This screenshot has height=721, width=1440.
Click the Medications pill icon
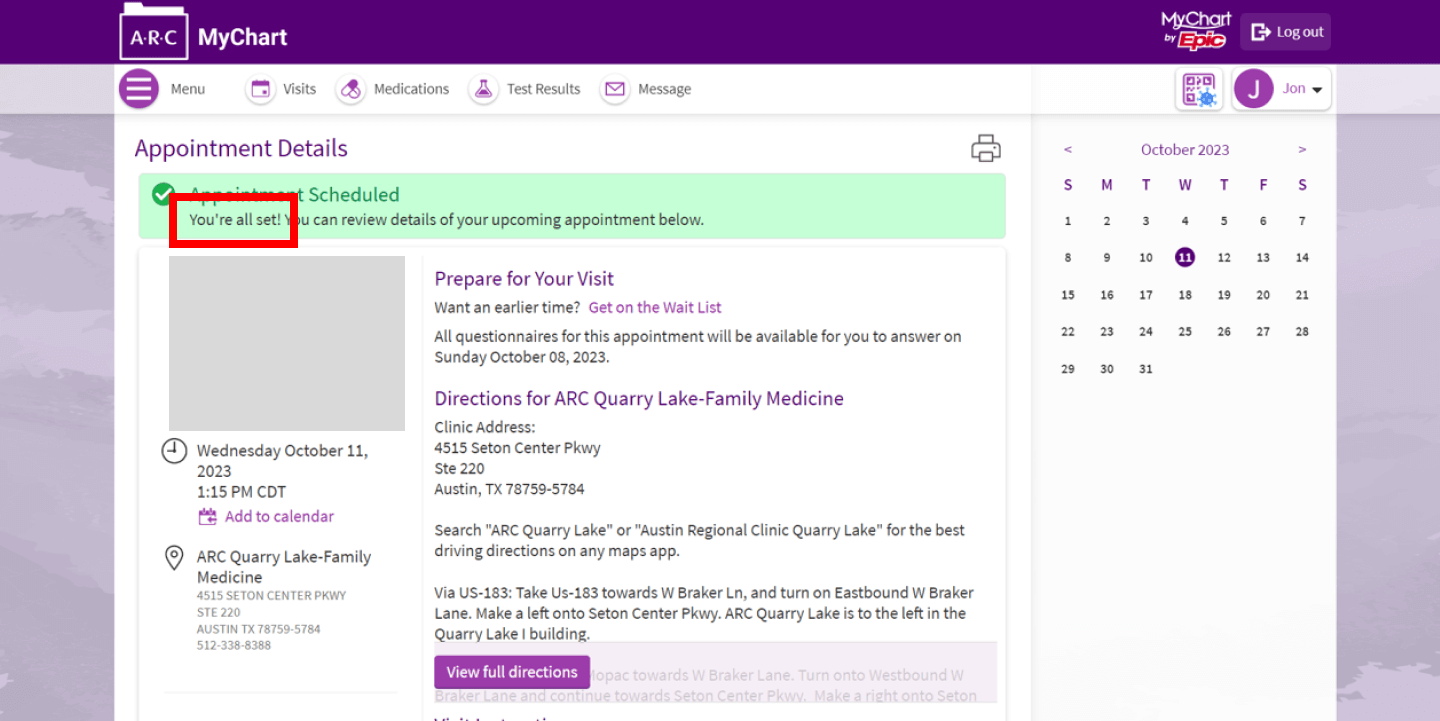pyautogui.click(x=351, y=89)
